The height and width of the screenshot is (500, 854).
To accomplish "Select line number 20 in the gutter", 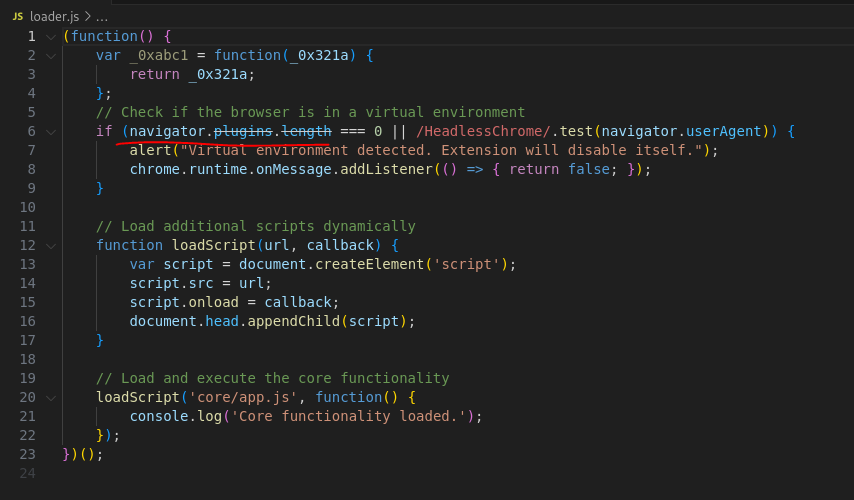I will click(x=27, y=397).
